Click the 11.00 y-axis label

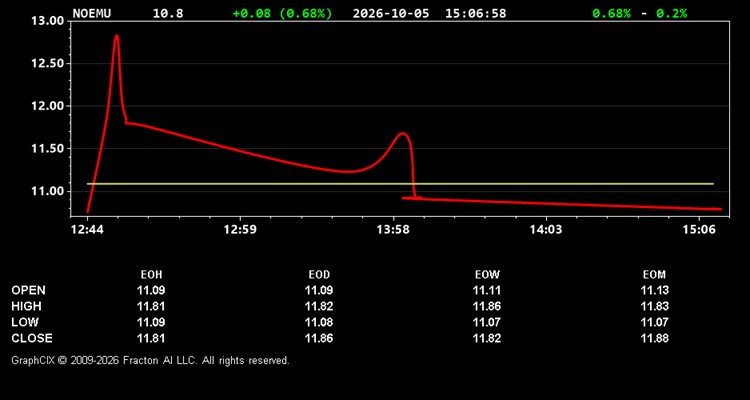click(47, 191)
